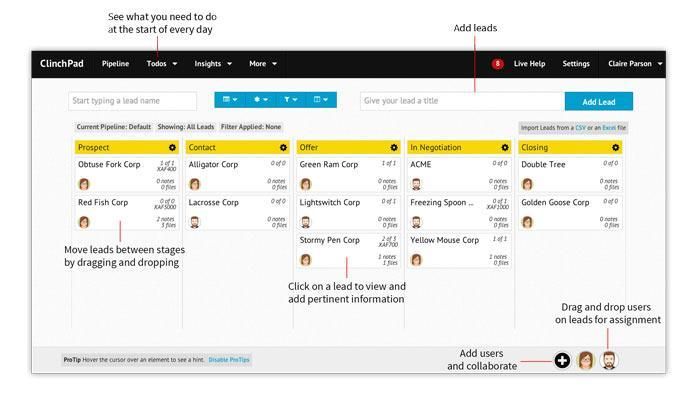The width and height of the screenshot is (700, 400).
Task: Open the view layout dropdown in blue toolbar
Action: pos(230,100)
